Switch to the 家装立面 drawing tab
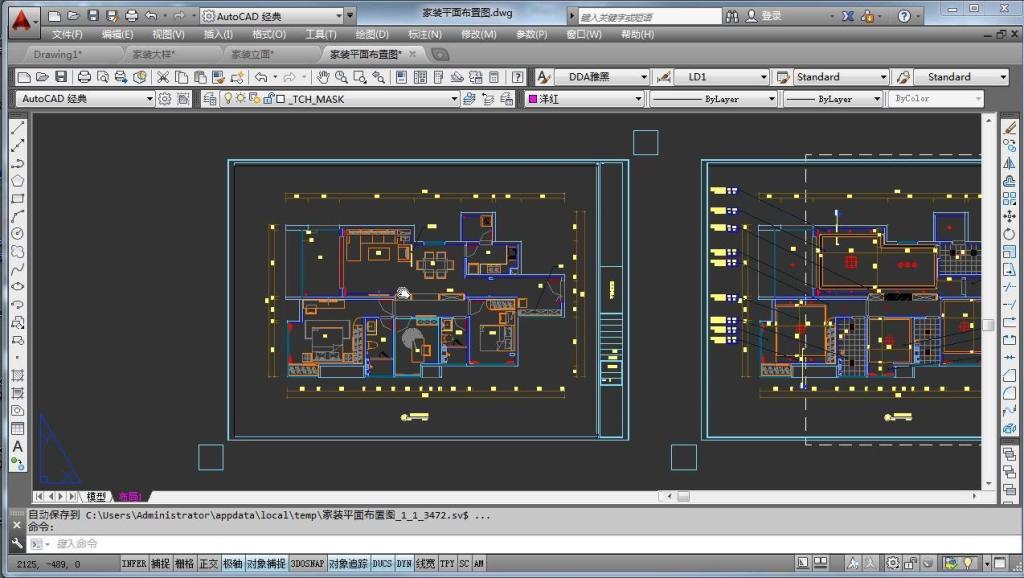The width and height of the screenshot is (1024, 578). click(x=253, y=54)
